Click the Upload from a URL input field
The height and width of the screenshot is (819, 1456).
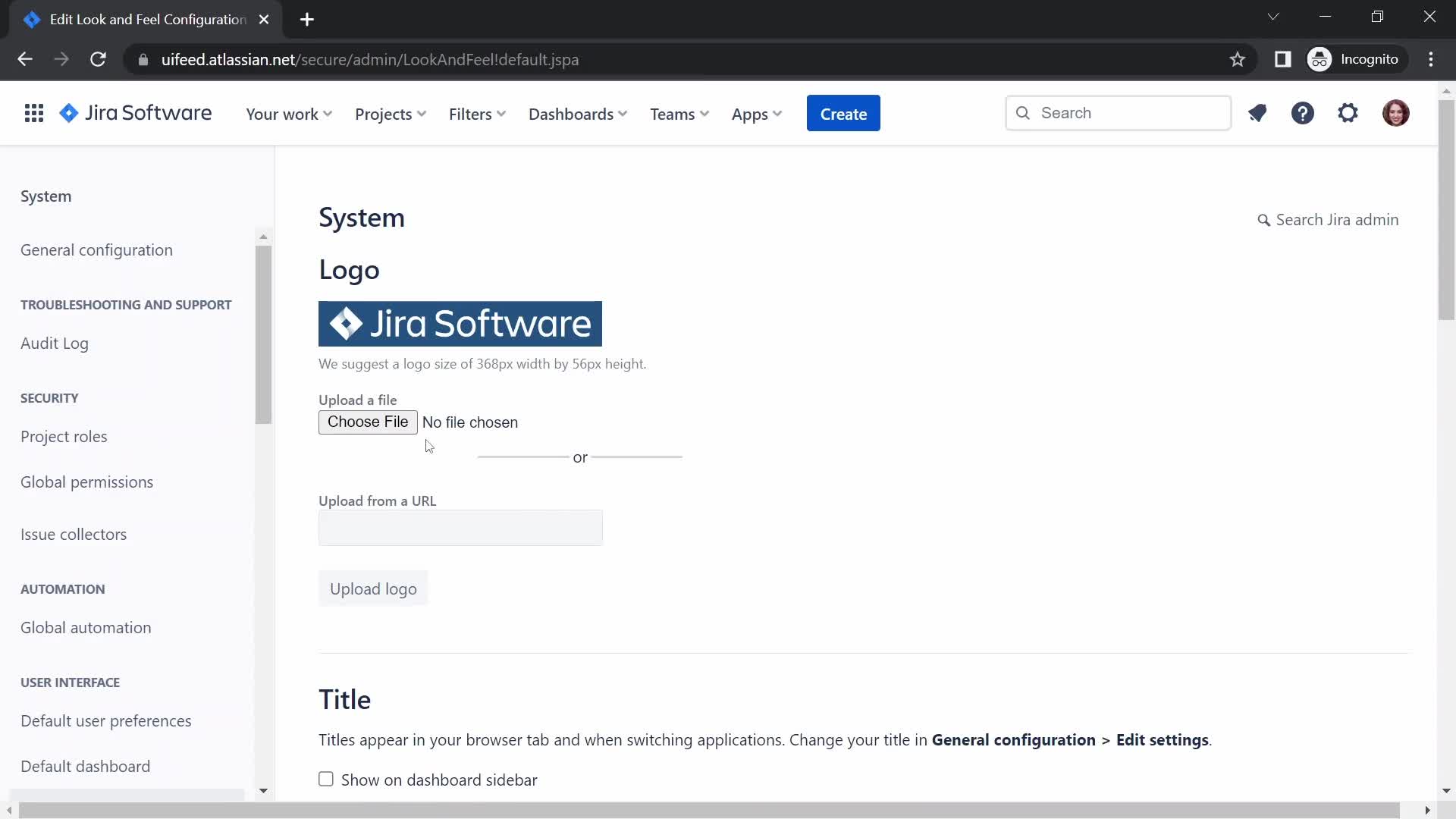(461, 527)
